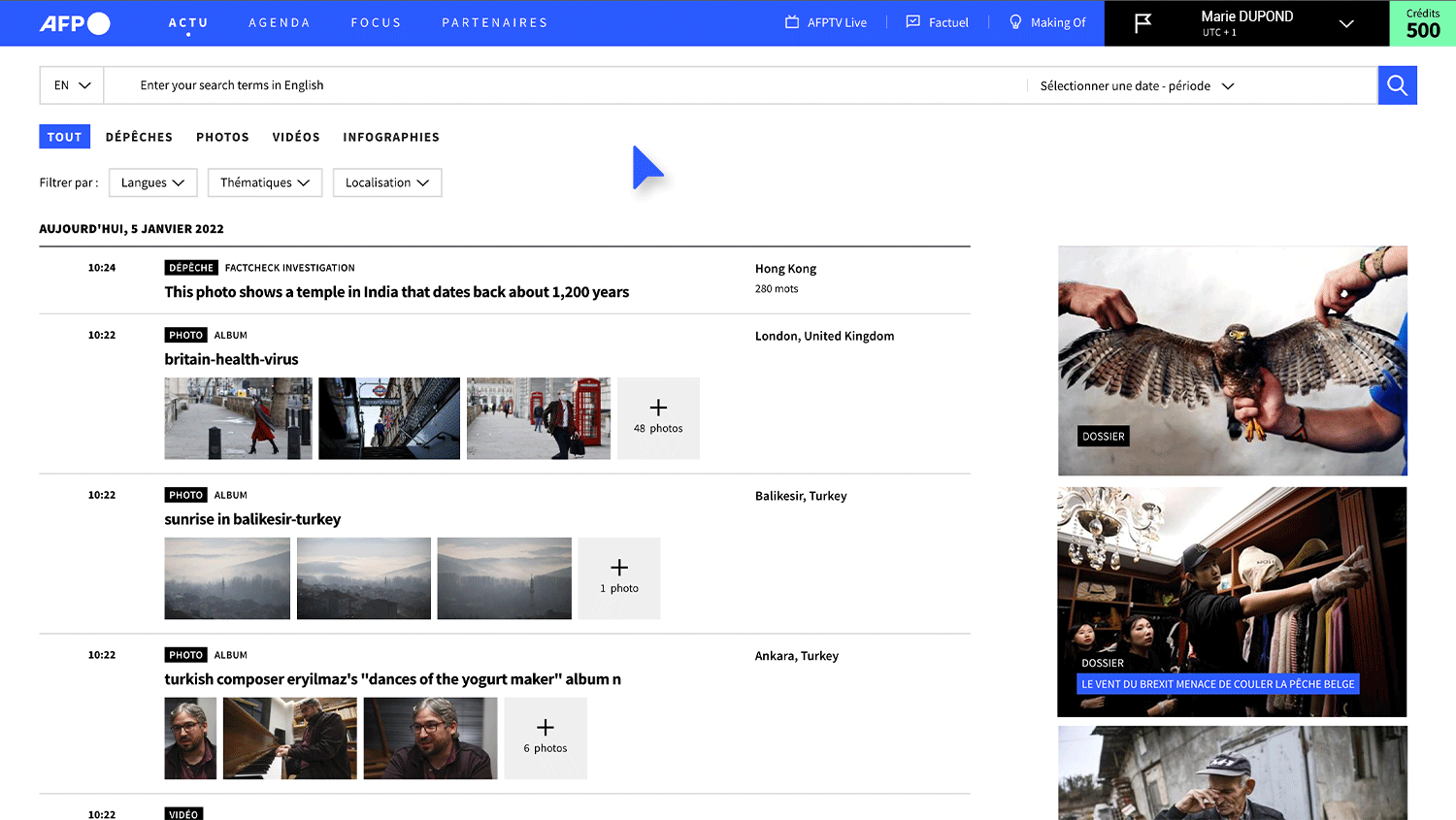Open the Factuel section
The height and width of the screenshot is (820, 1456).
pyautogui.click(x=937, y=22)
